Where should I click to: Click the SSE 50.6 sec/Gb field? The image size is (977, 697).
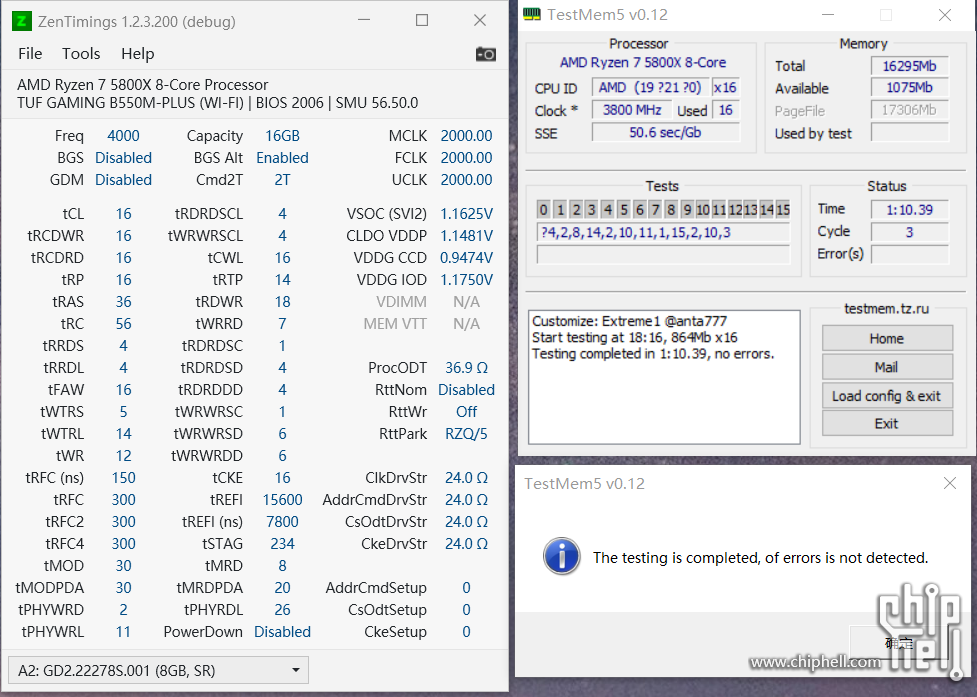click(665, 133)
